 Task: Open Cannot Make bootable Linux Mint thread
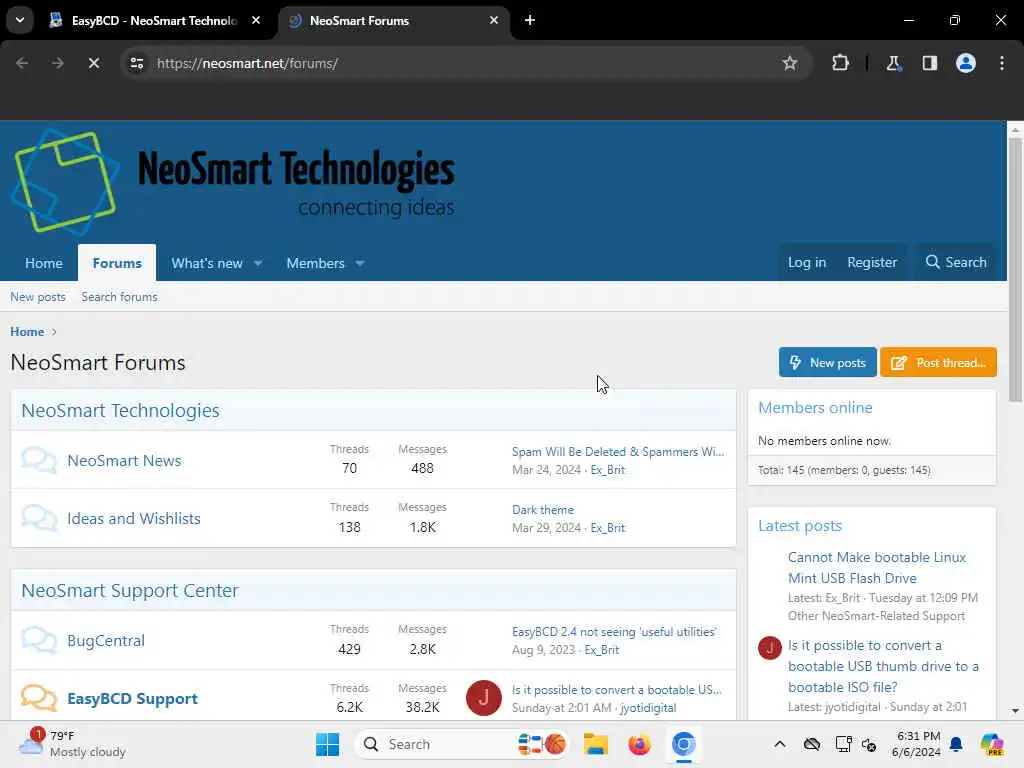pos(876,568)
